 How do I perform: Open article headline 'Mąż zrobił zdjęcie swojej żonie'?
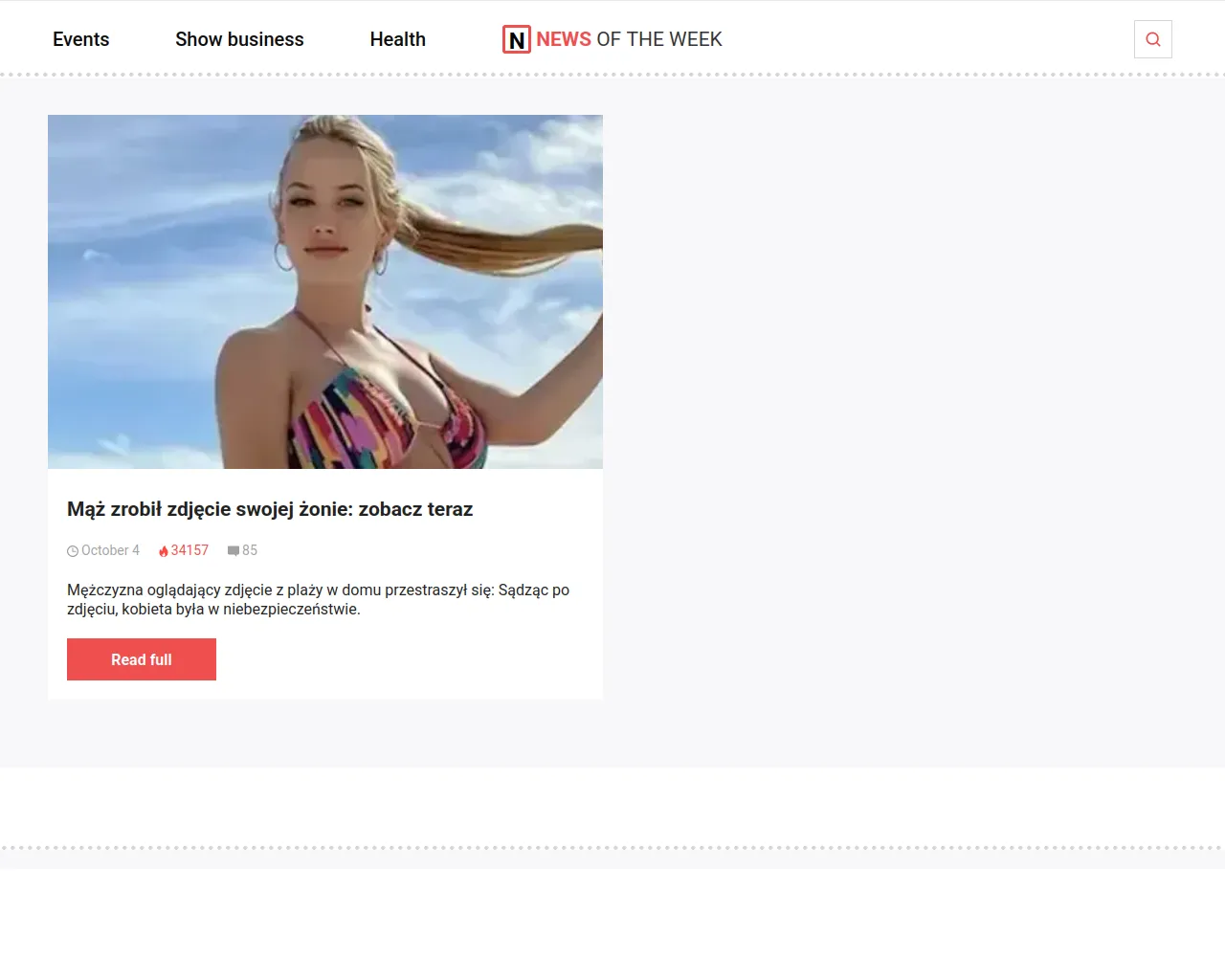tap(270, 509)
